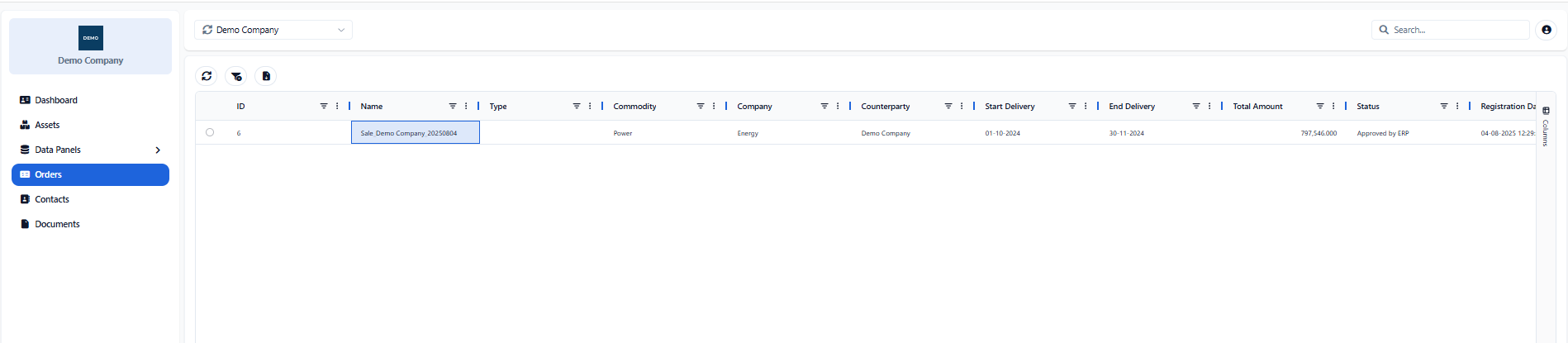Open filter for Start Delivery column
Viewport: 1568px width, 343px height.
point(1072,106)
